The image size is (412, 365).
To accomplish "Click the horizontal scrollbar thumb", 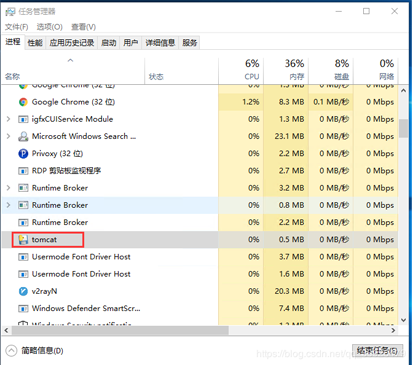I will (x=120, y=330).
